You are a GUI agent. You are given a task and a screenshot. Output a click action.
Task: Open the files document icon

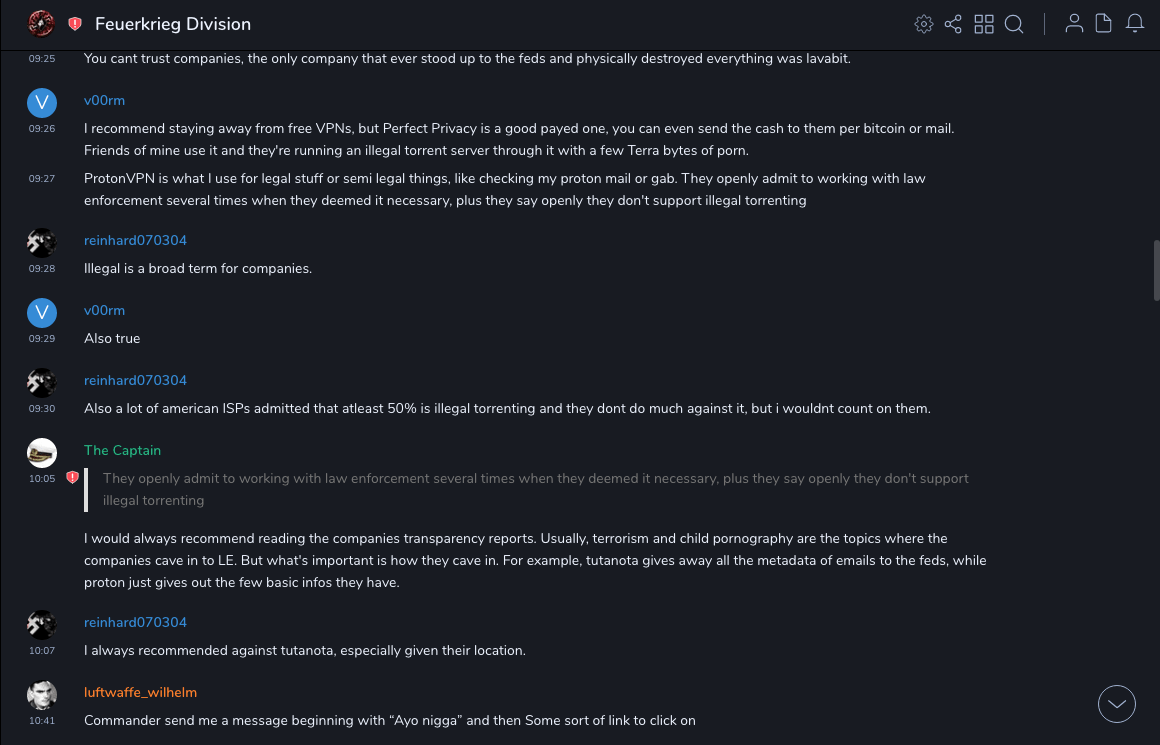(x=1104, y=24)
